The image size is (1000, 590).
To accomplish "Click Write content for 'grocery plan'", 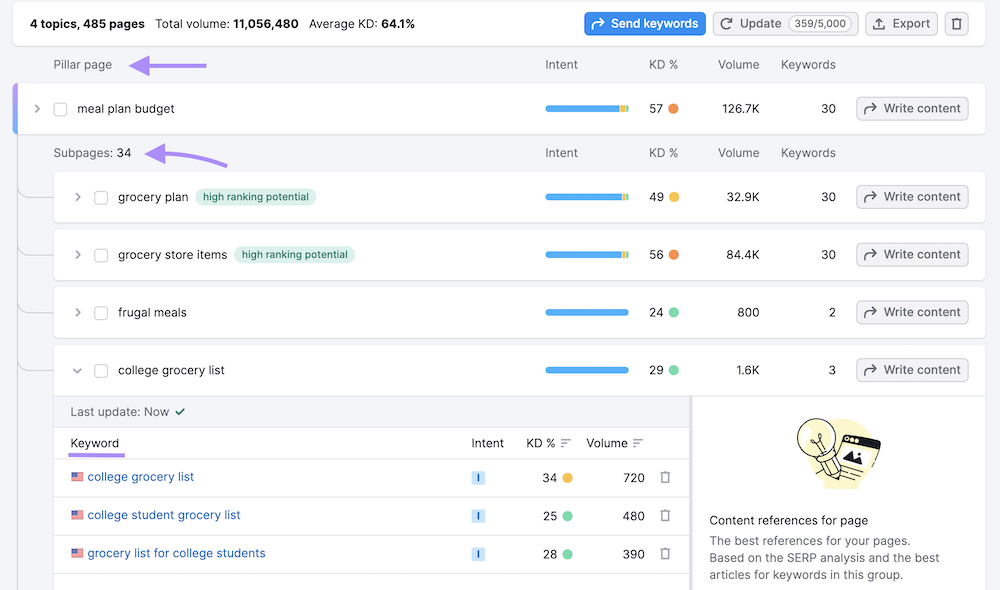I will (911, 197).
